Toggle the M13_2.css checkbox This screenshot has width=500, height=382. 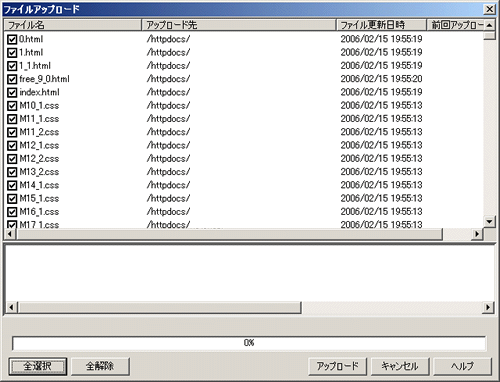pos(12,172)
